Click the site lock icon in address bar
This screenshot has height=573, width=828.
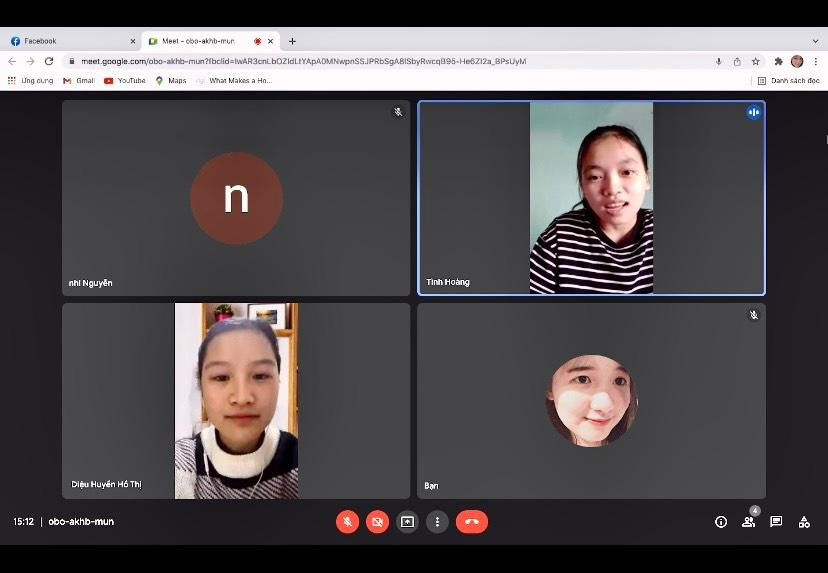pos(72,61)
